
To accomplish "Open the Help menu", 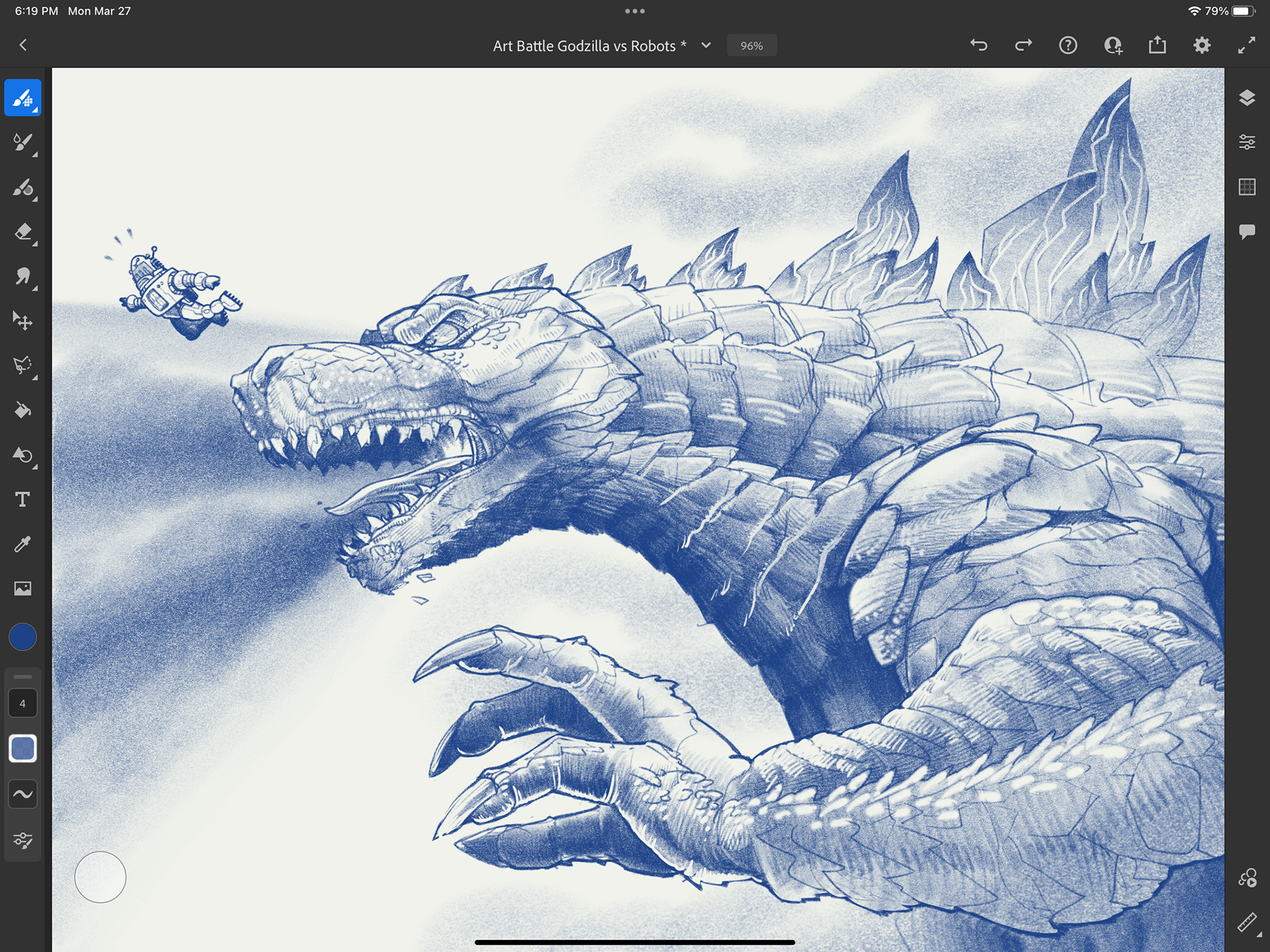I will click(x=1068, y=45).
